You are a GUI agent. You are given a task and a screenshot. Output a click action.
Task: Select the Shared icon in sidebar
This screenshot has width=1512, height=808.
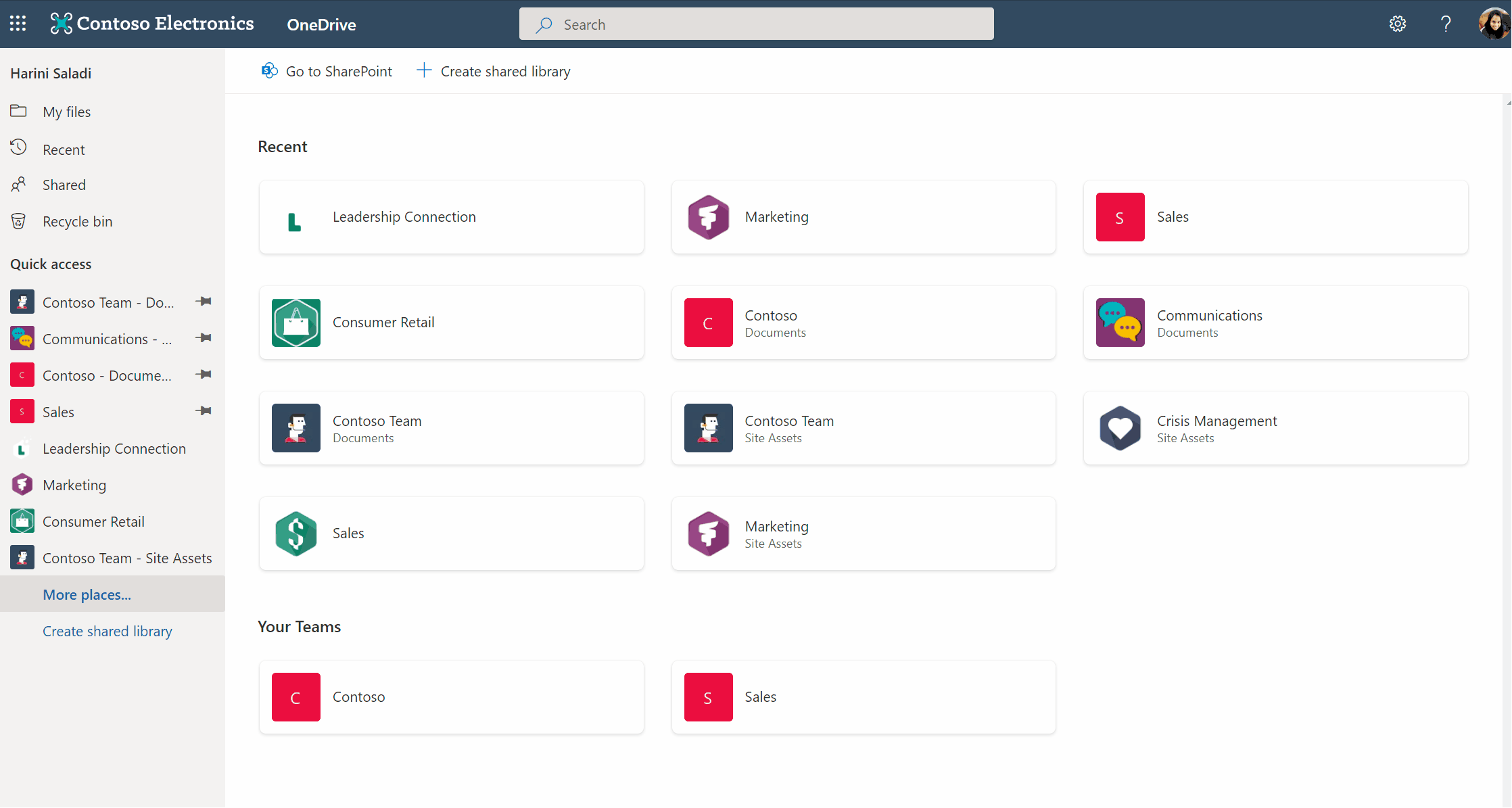(x=19, y=184)
